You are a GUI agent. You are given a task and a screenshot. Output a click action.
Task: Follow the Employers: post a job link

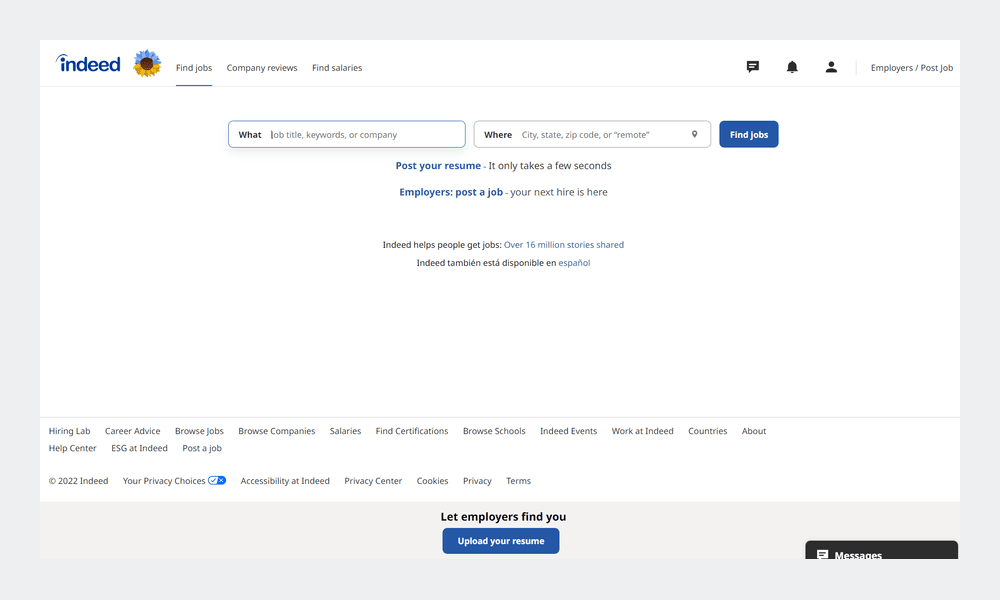[451, 193]
